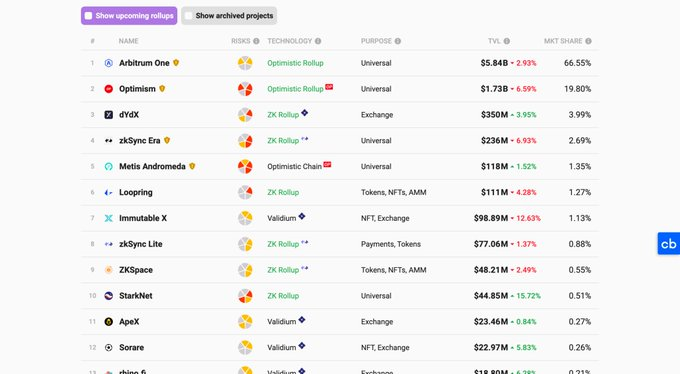Click the Arbitrum One logo icon
Image resolution: width=680 pixels, height=374 pixels.
pyautogui.click(x=109, y=63)
